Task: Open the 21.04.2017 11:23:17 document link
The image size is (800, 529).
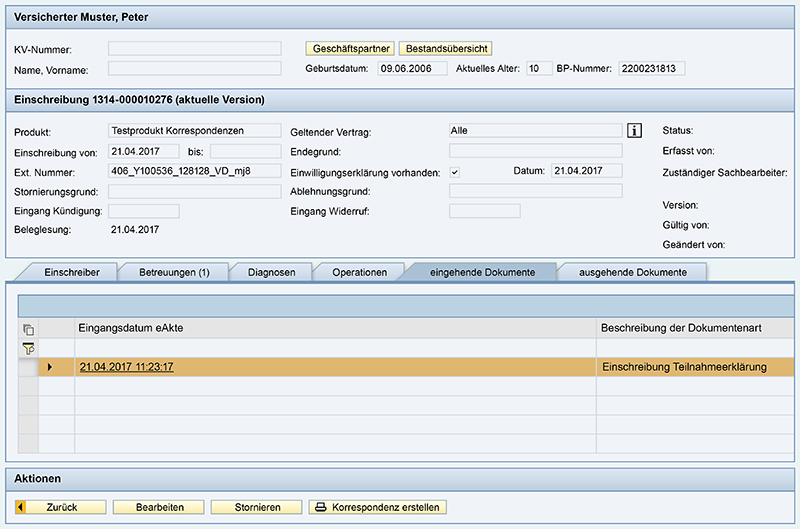Action: tap(126, 367)
